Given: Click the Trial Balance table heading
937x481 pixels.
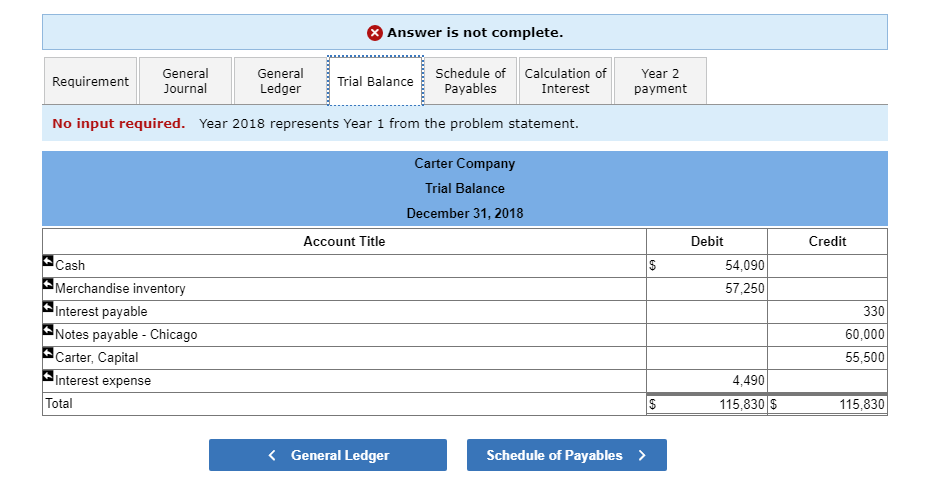Looking at the screenshot, I should click(465, 189).
